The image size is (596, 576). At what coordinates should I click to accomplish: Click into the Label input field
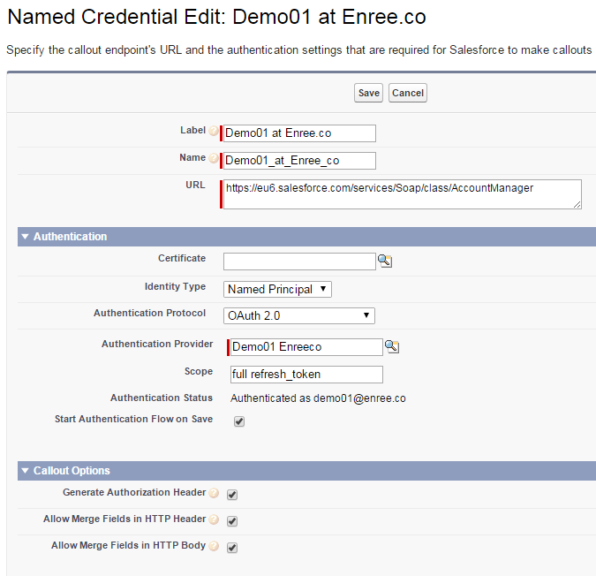pos(300,133)
